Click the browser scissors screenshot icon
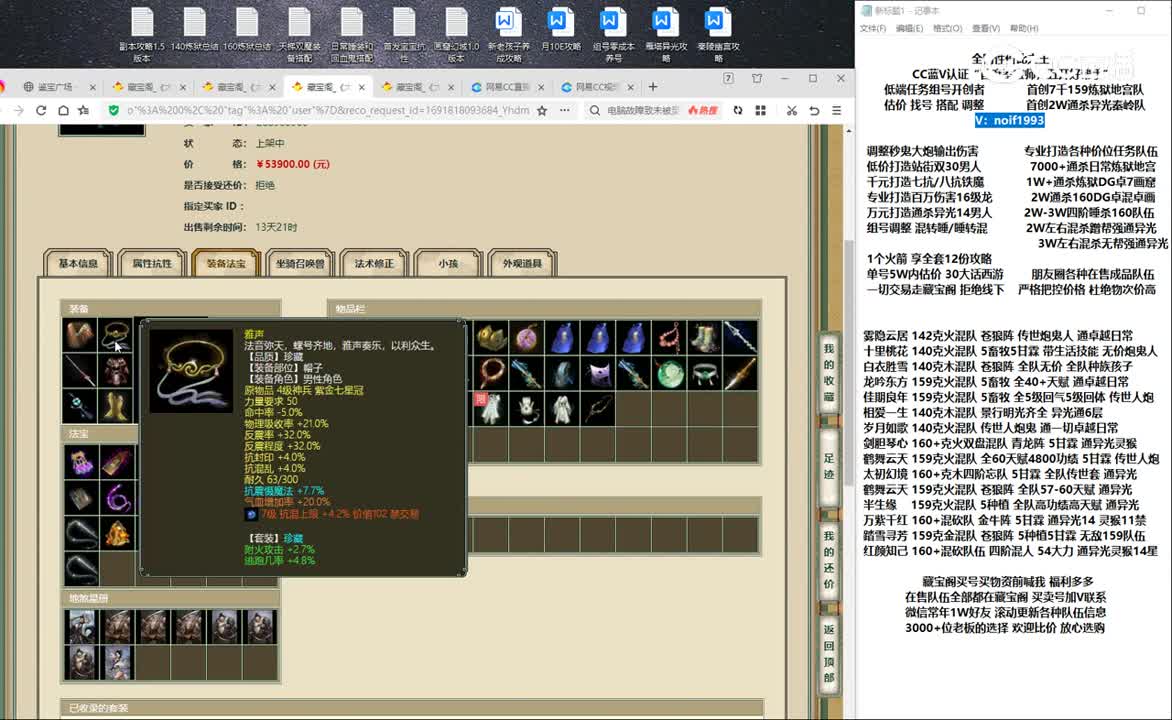The width and height of the screenshot is (1172, 720). tap(791, 110)
